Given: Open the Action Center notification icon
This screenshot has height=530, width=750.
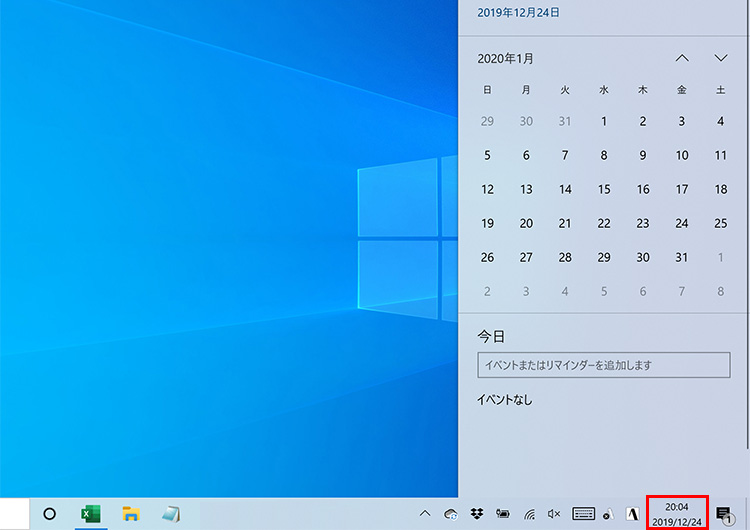Looking at the screenshot, I should coord(724,514).
